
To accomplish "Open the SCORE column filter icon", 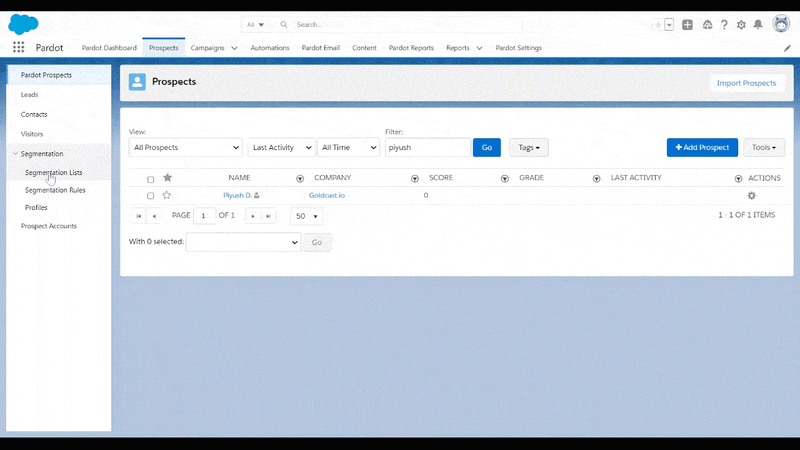I will pyautogui.click(x=505, y=179).
